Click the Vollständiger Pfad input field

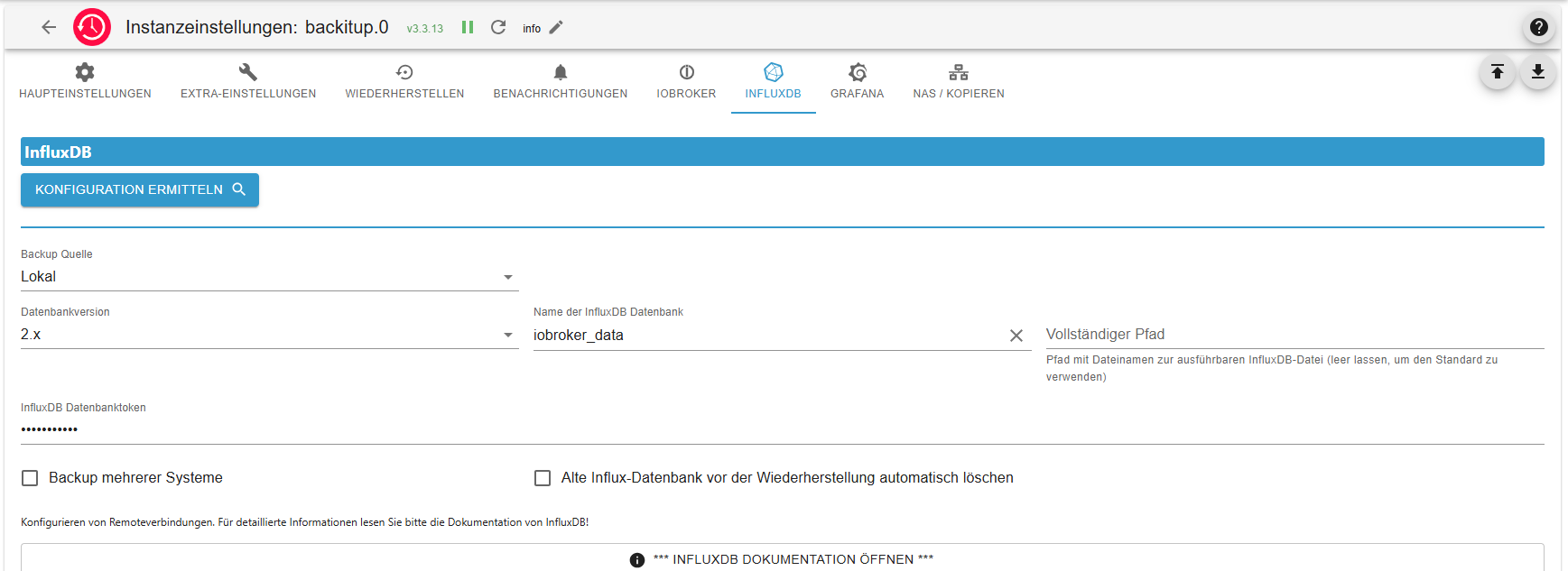pos(1295,335)
